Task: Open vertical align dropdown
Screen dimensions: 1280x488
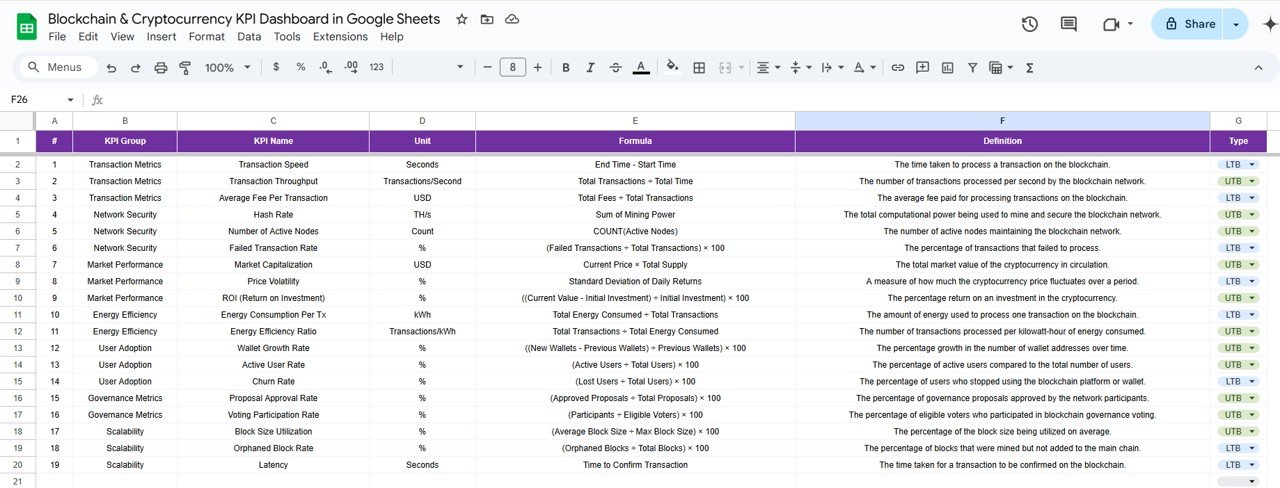Action: 800,67
